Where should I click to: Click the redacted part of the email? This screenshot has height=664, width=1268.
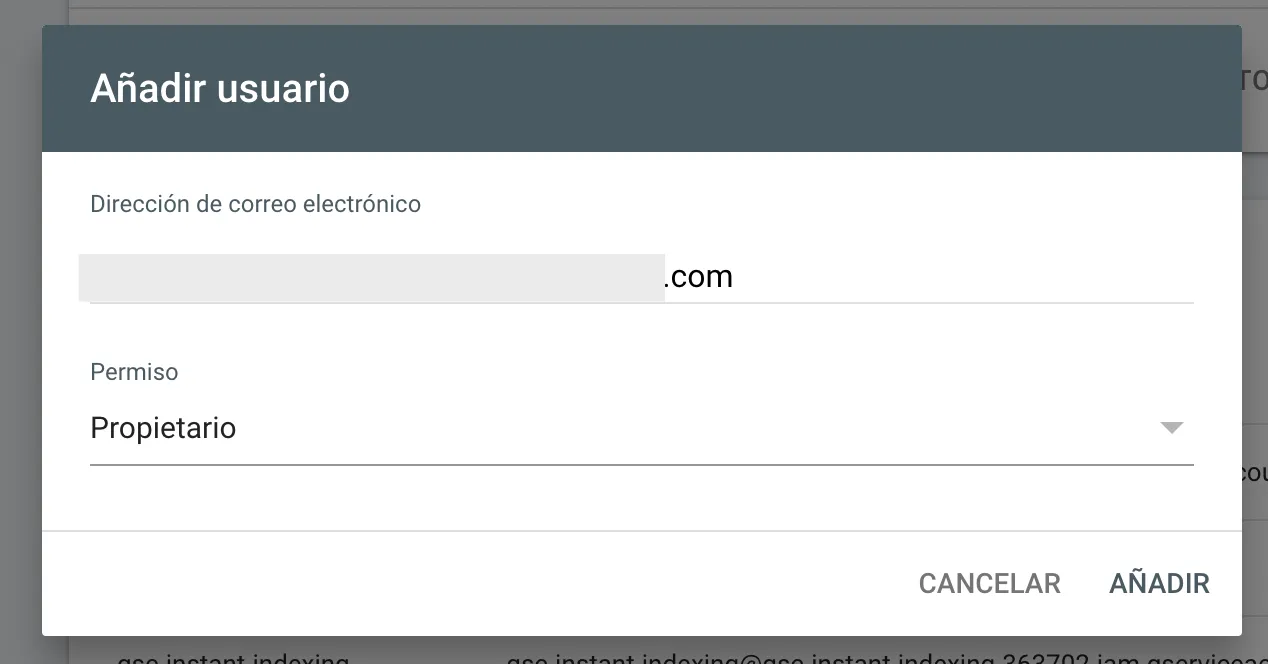click(370, 277)
